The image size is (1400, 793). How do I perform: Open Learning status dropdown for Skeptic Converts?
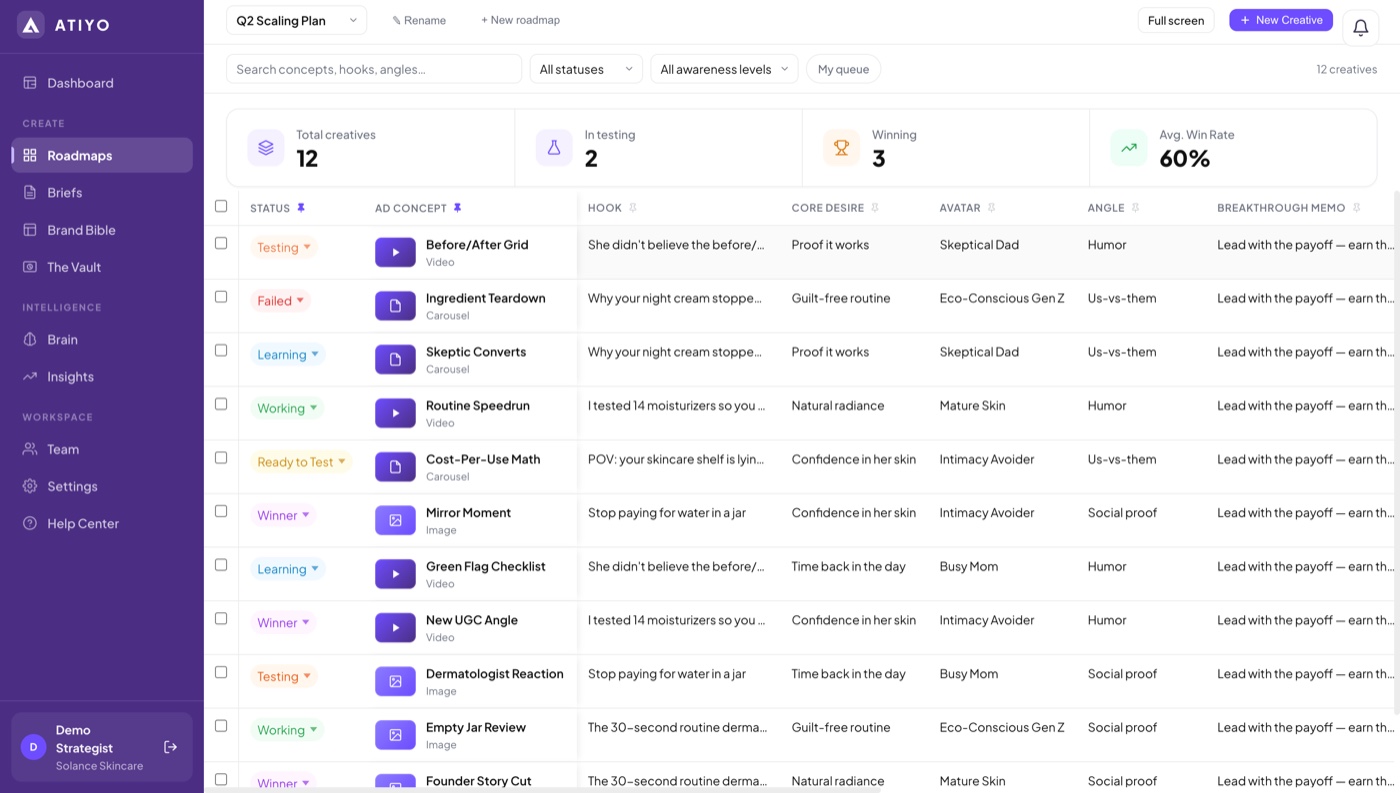(x=288, y=354)
